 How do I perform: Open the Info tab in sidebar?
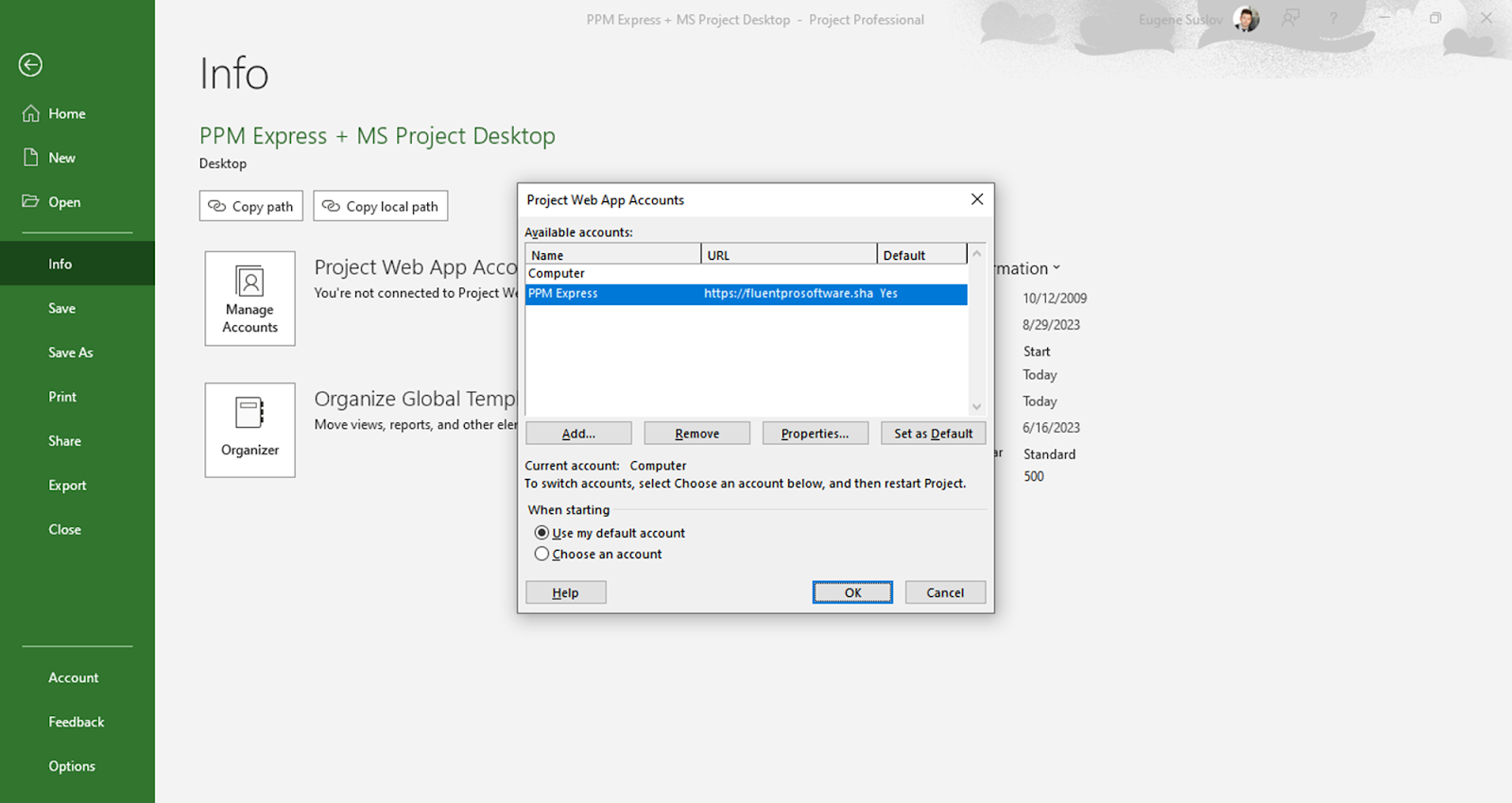click(x=77, y=264)
